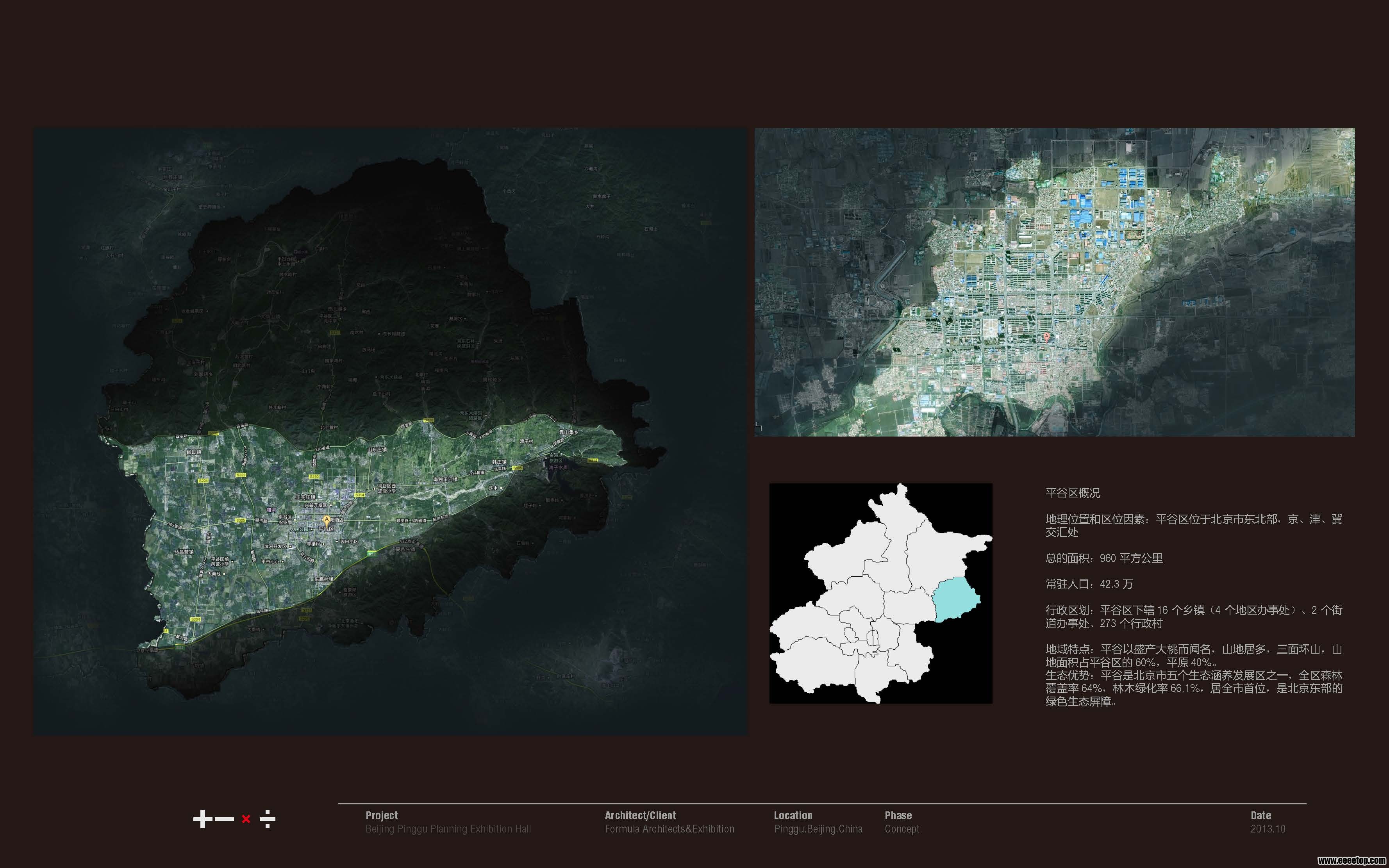Image resolution: width=1389 pixels, height=868 pixels.
Task: Click 'Pinggu.Beijing.China' text
Action: [x=818, y=829]
